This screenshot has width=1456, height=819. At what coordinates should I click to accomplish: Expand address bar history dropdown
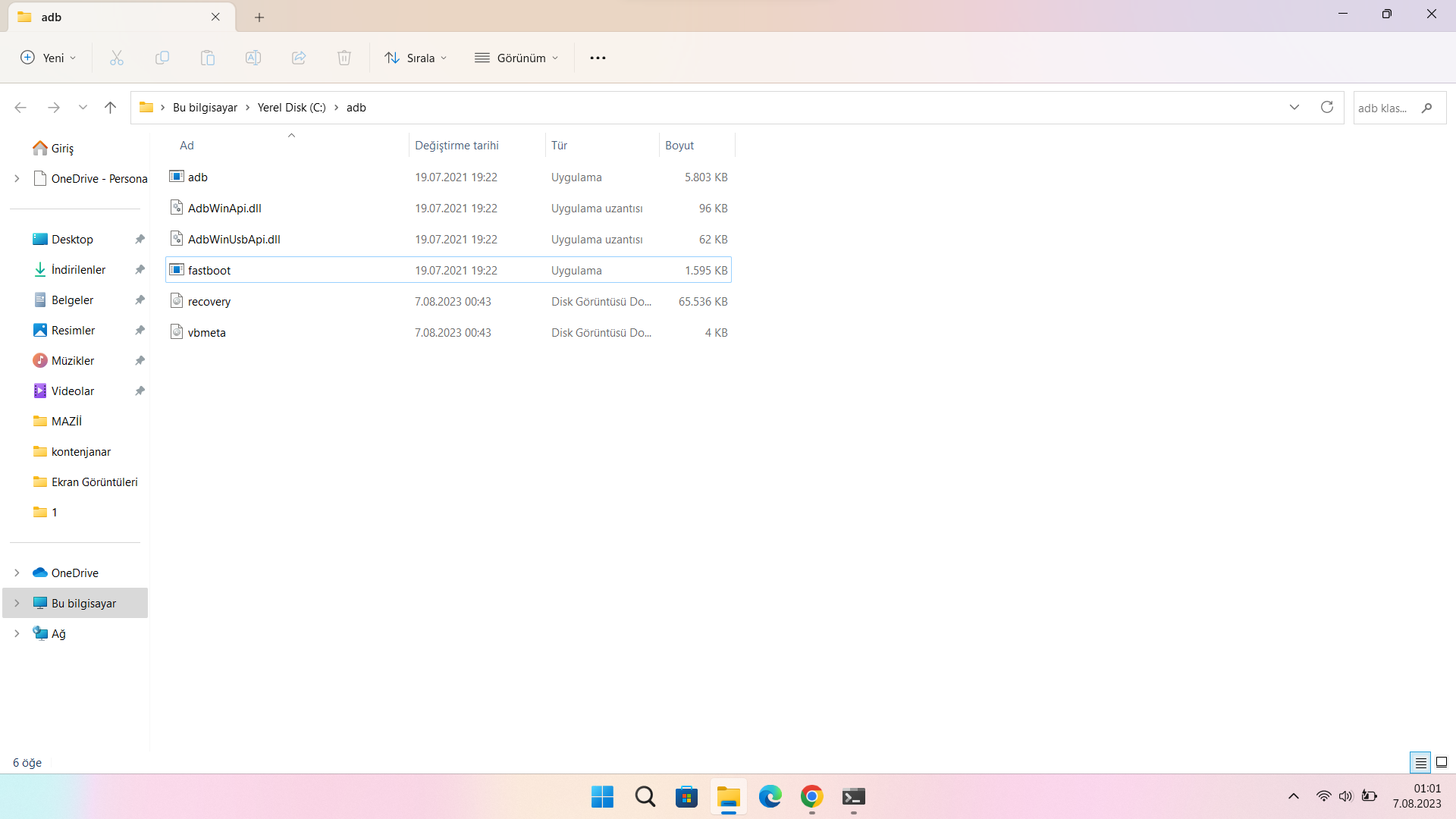click(1294, 107)
